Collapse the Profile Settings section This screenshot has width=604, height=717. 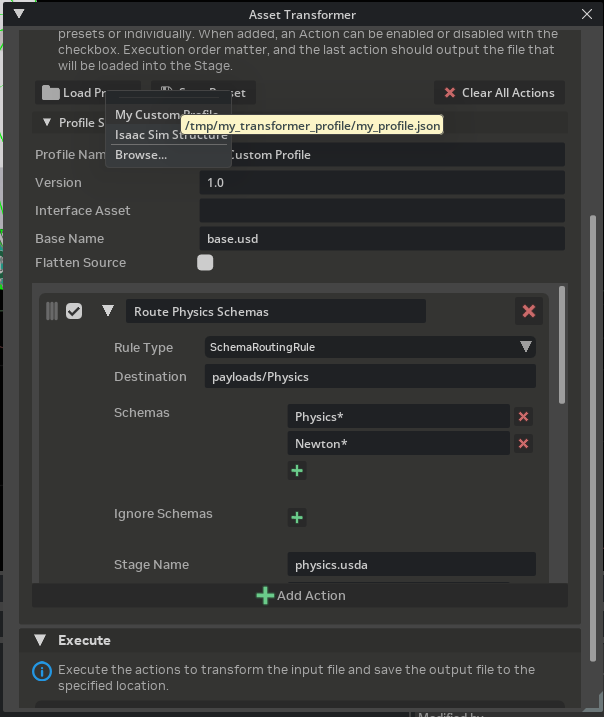tap(47, 122)
